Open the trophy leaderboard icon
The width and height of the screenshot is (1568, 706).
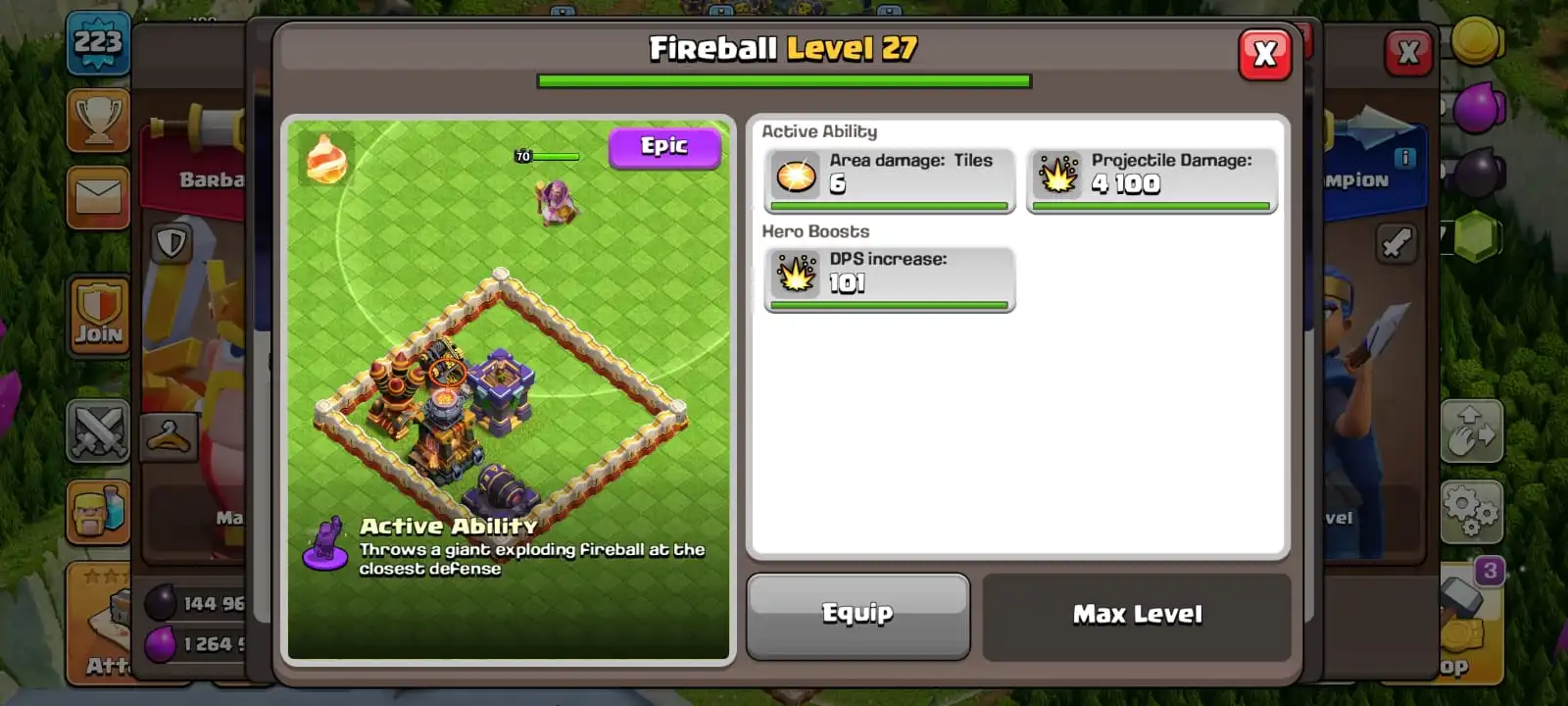[98, 120]
